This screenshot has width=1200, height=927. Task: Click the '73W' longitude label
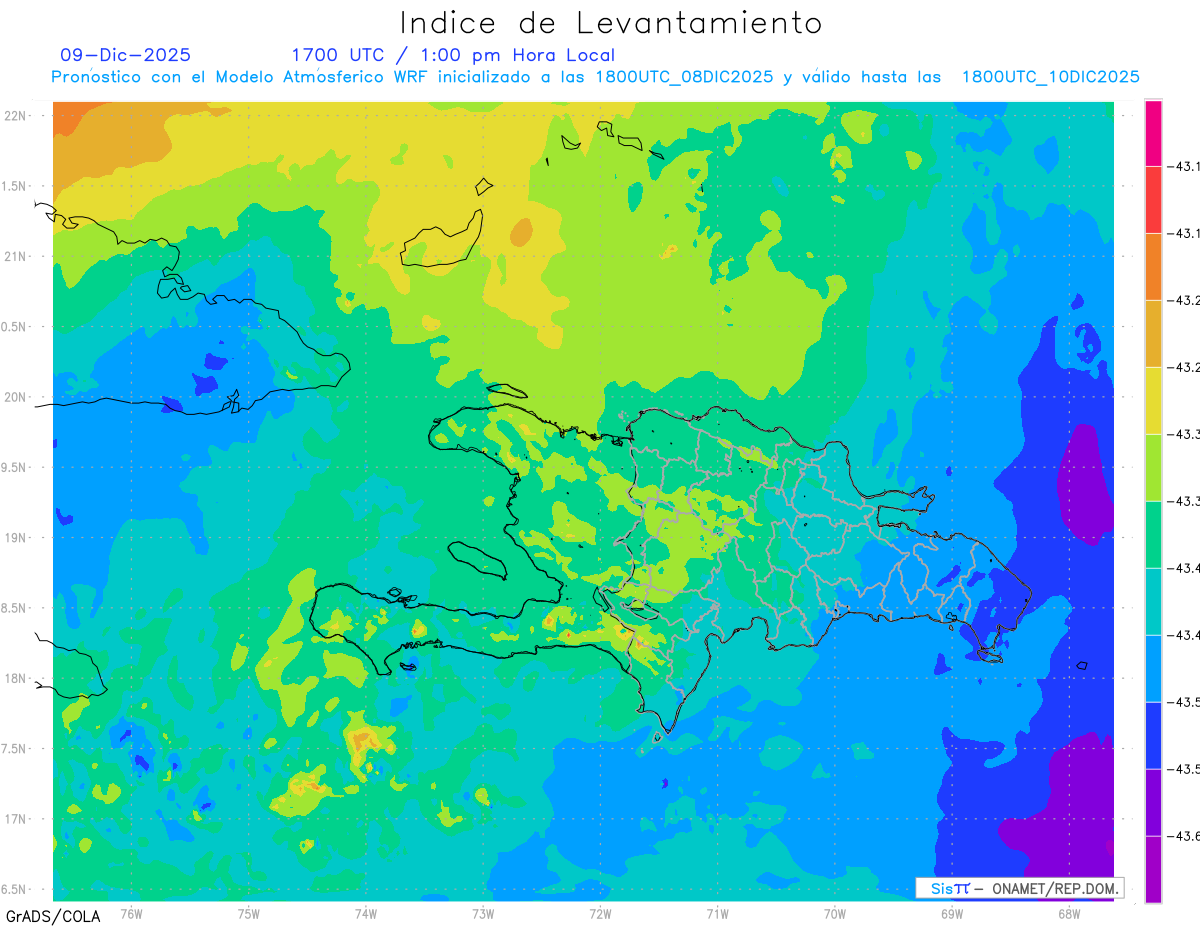(x=483, y=913)
